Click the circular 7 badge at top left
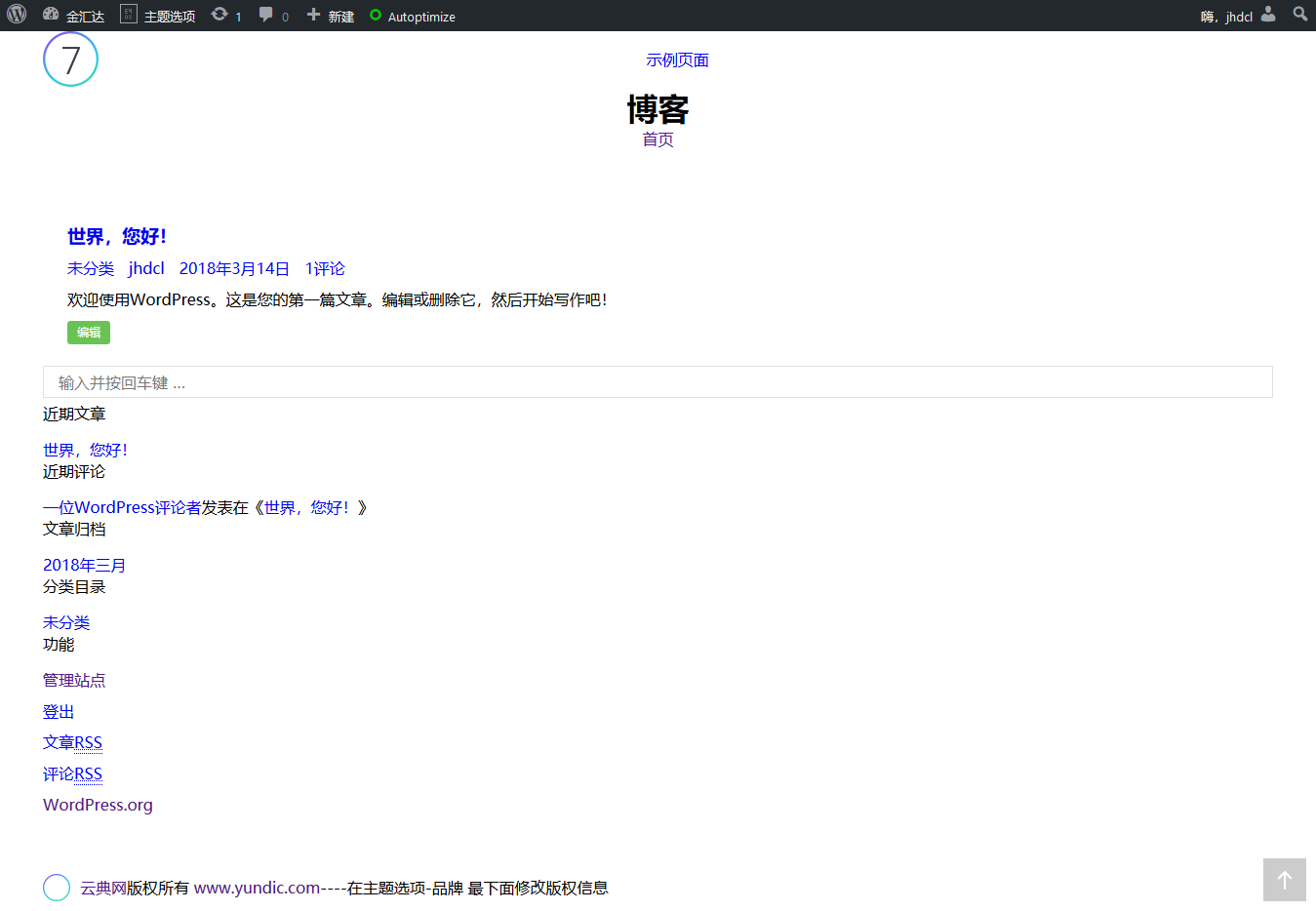This screenshot has width=1316, height=911. point(69,59)
